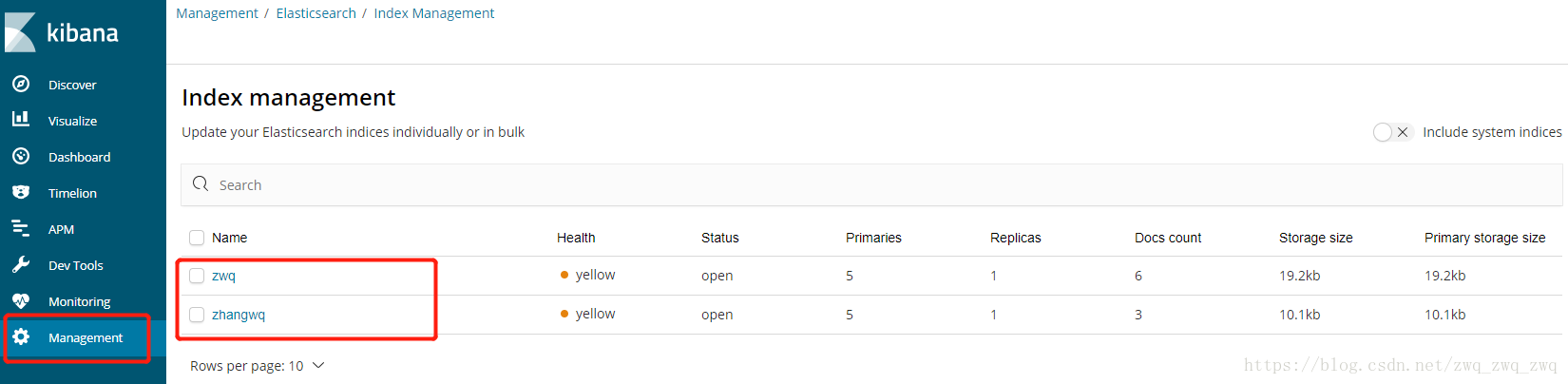Toggle Include system indices switch
Image resolution: width=1568 pixels, height=384 pixels.
[x=1392, y=132]
